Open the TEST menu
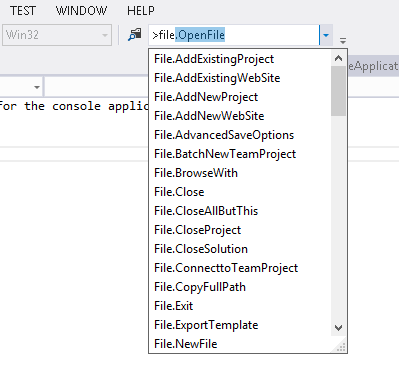 pyautogui.click(x=23, y=11)
